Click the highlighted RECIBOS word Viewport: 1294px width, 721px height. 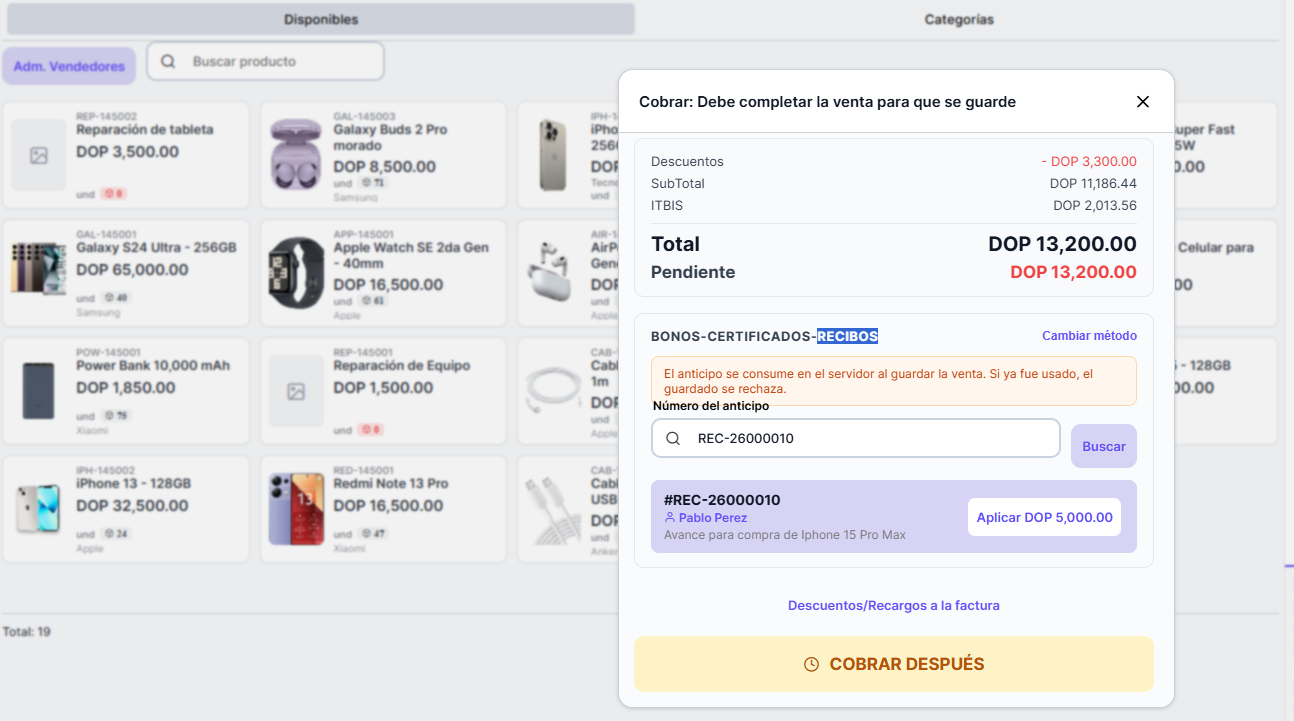(847, 336)
